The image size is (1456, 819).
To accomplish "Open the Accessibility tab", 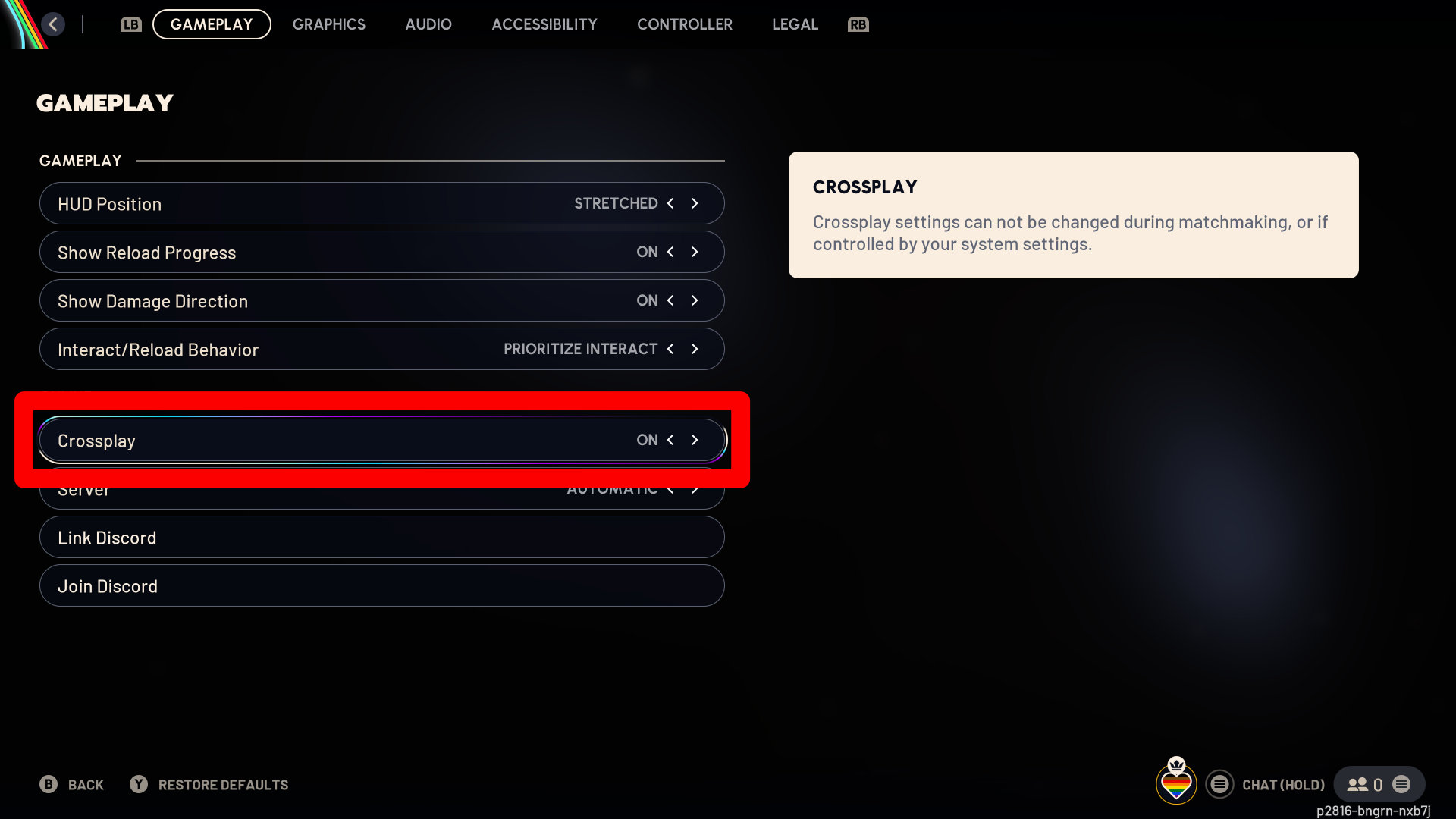I will (544, 24).
